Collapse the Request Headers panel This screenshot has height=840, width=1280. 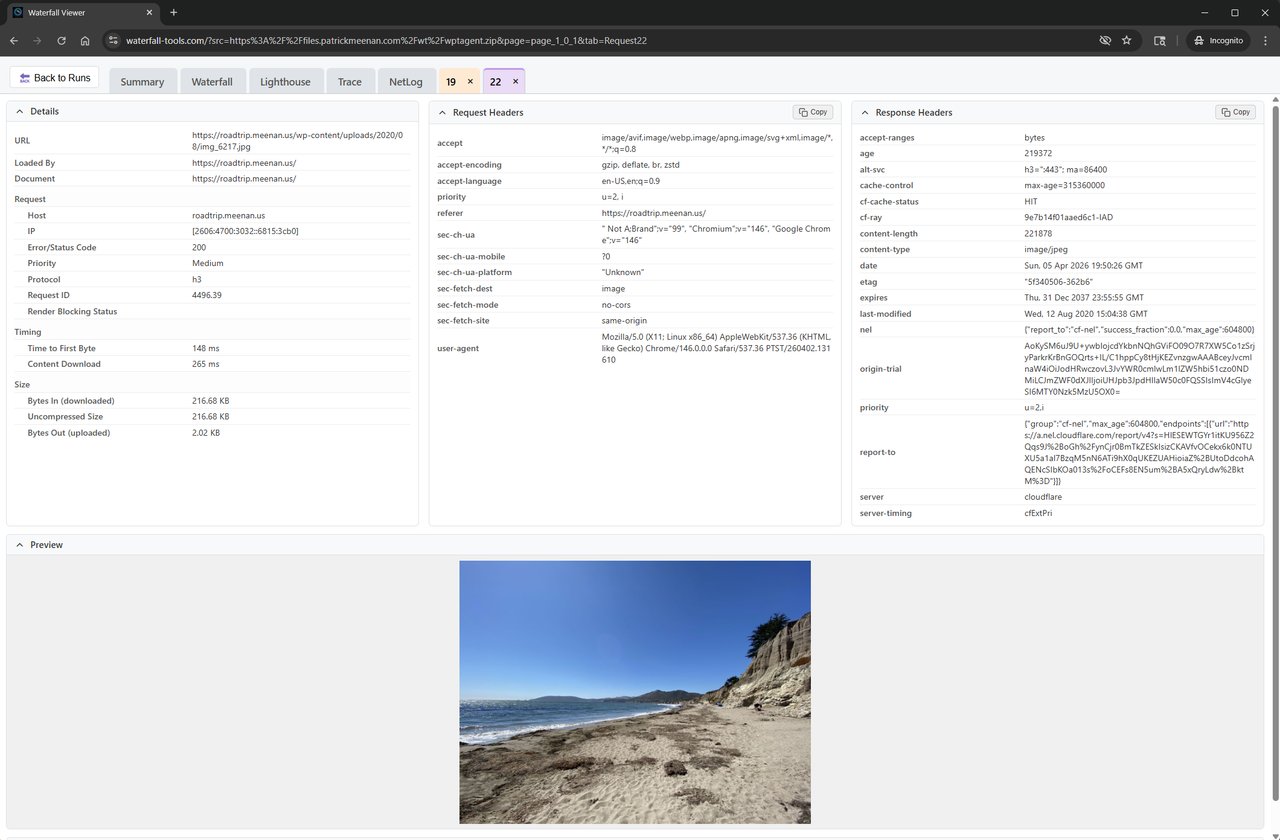(x=442, y=112)
